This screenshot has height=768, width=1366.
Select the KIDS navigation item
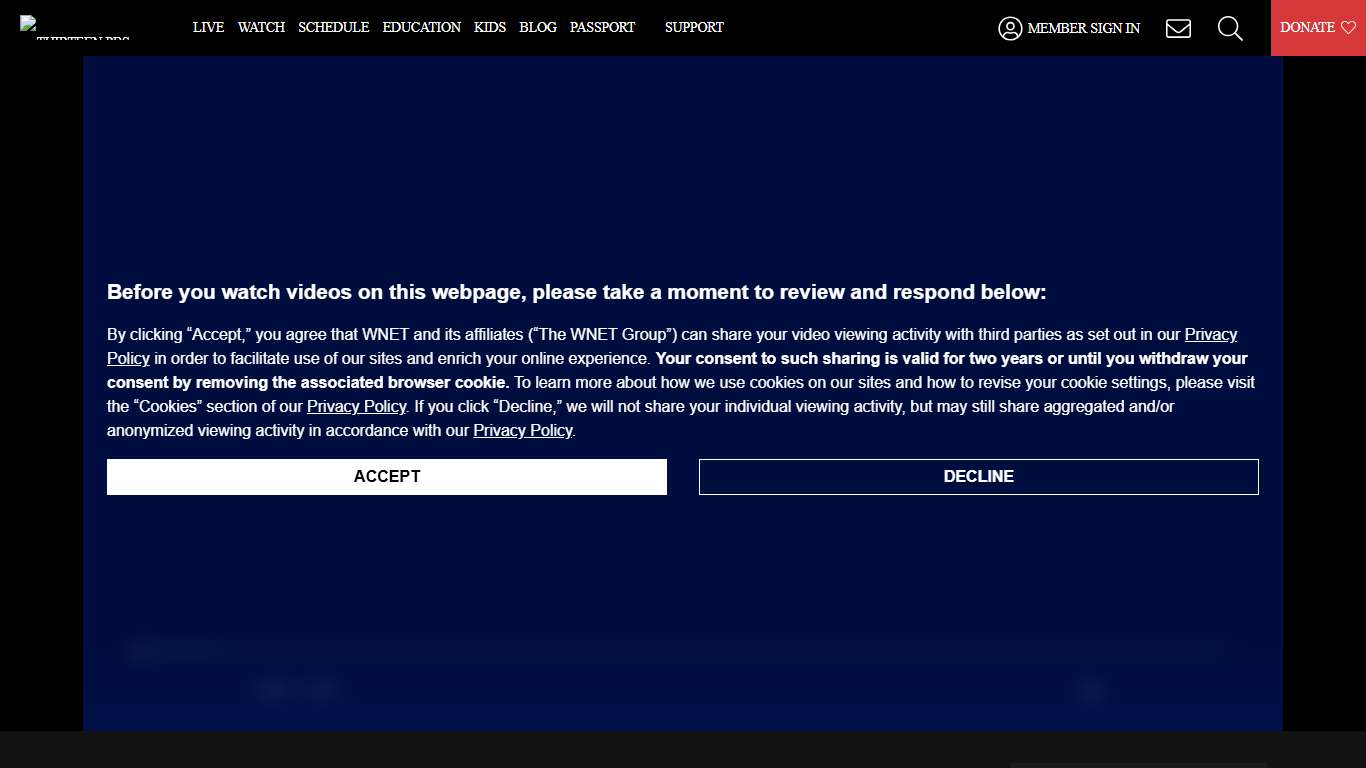(490, 27)
